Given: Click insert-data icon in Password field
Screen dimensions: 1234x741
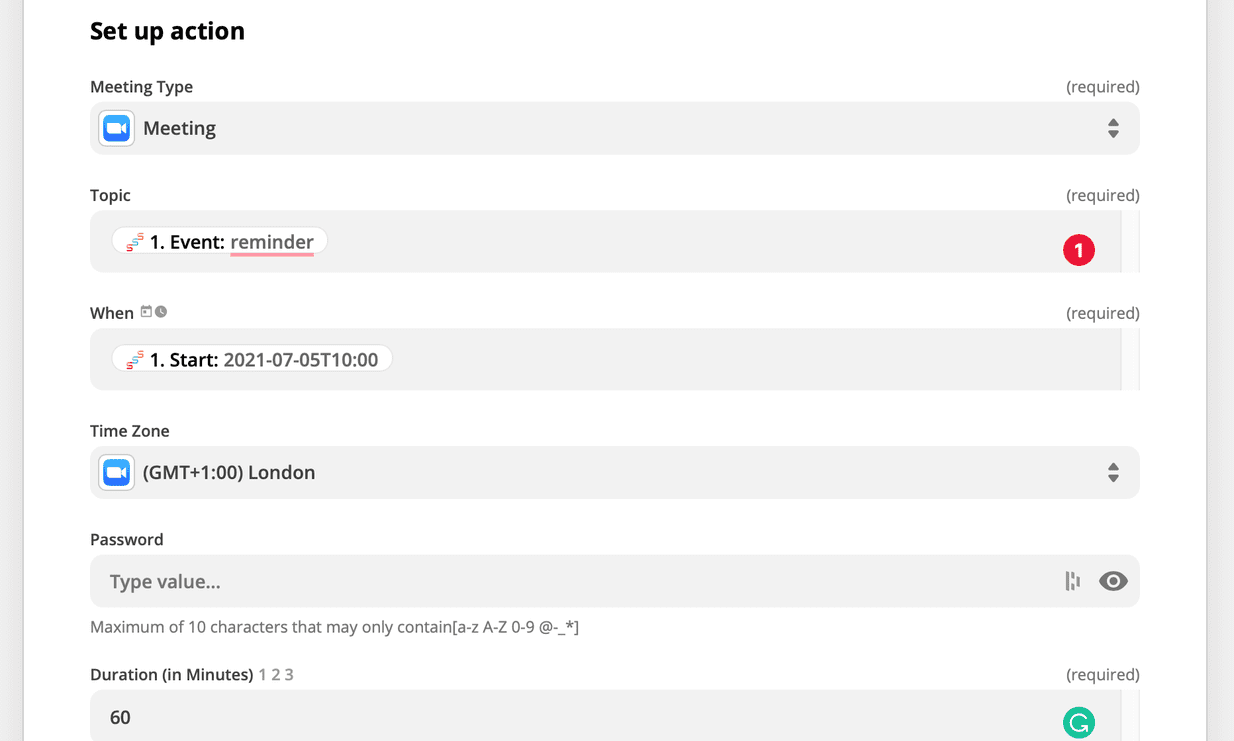Looking at the screenshot, I should click(1072, 581).
